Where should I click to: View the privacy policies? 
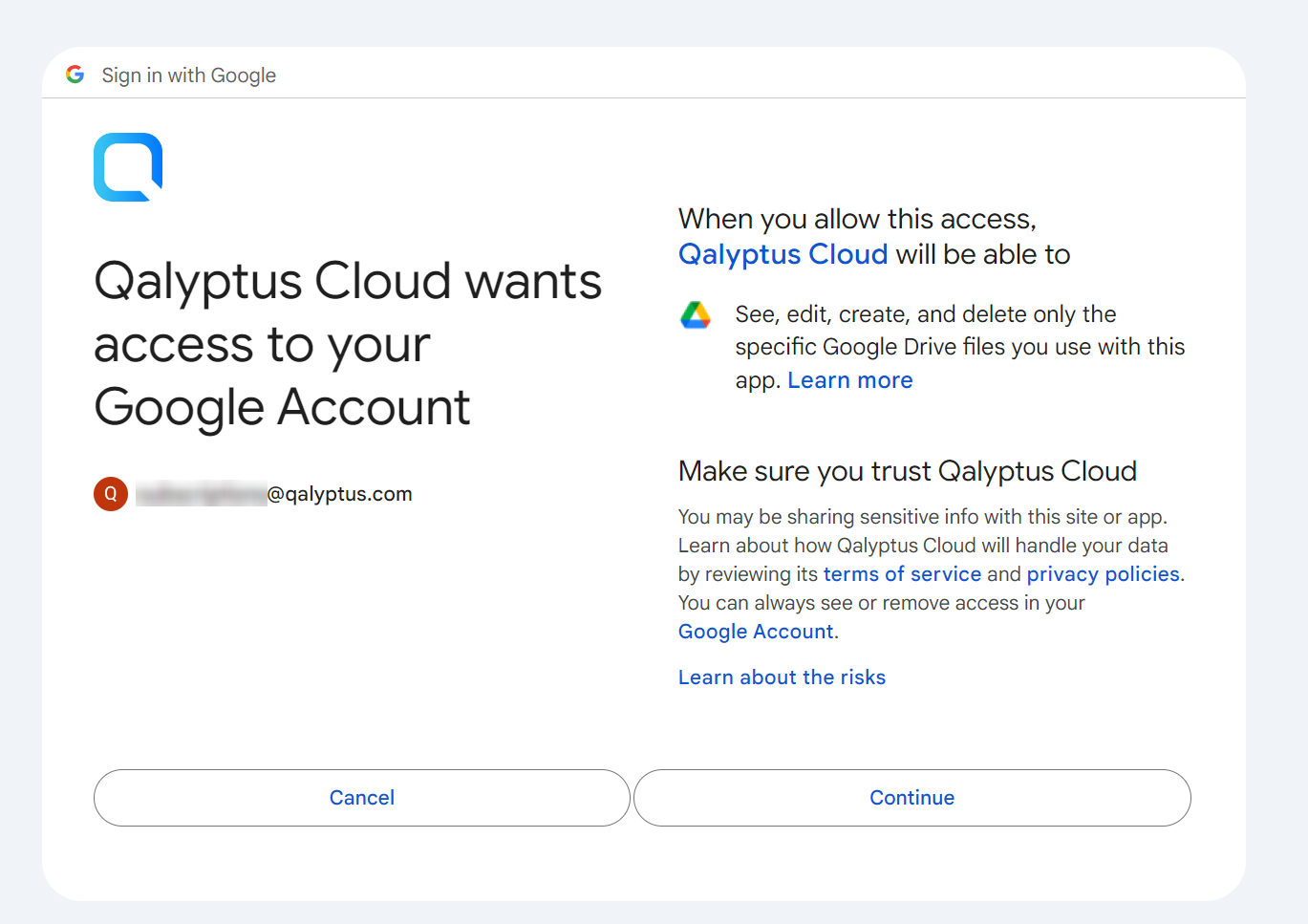[x=1103, y=573]
